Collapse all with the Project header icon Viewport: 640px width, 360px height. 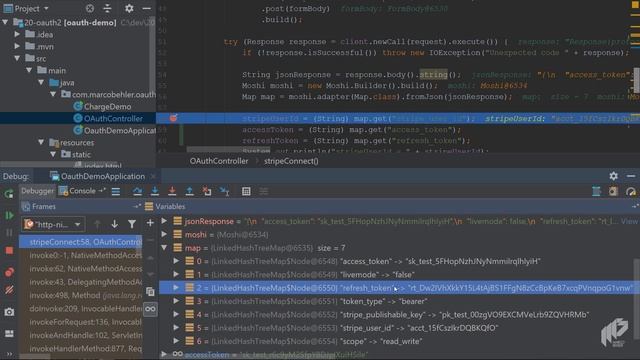point(107,8)
